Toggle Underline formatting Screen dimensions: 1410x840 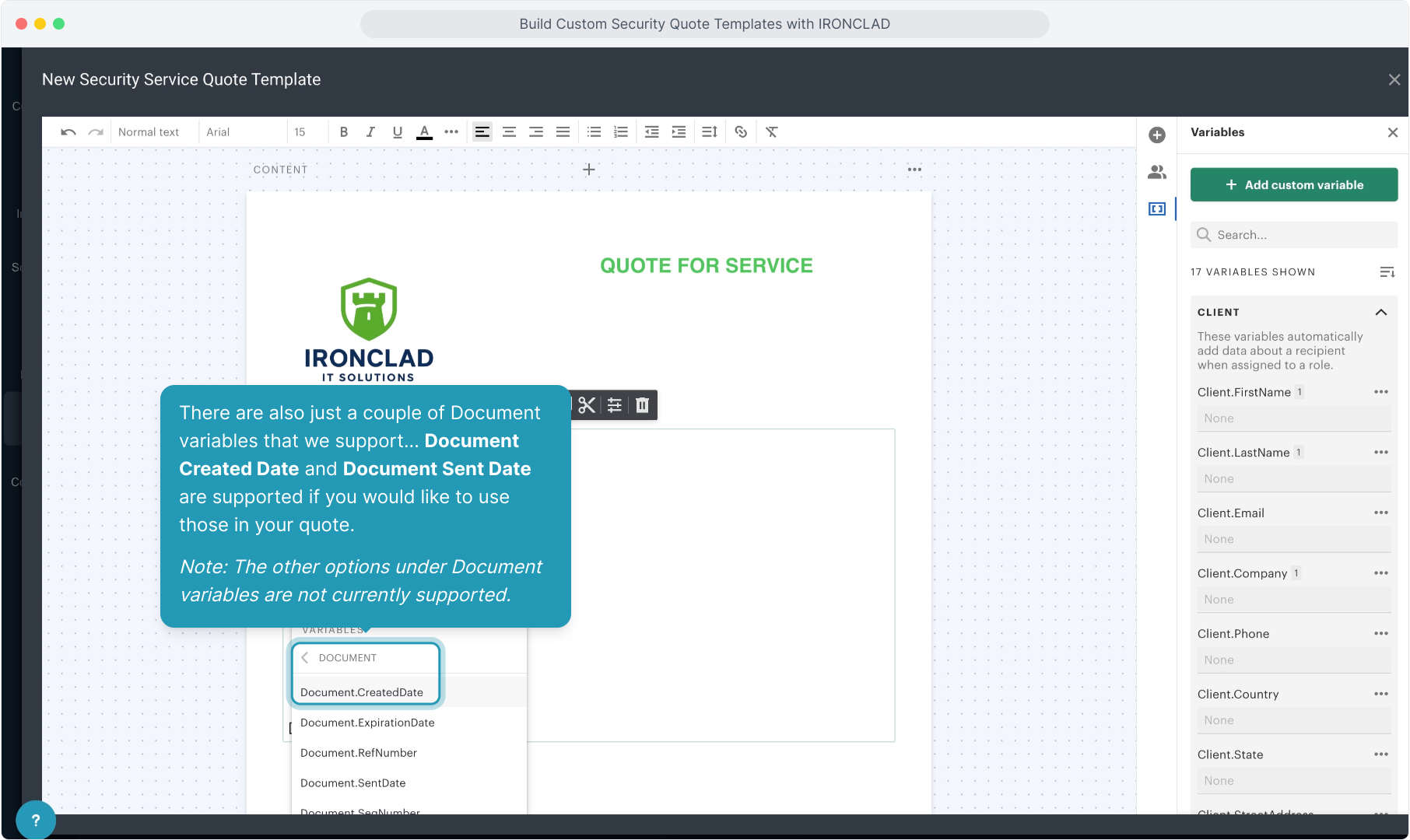tap(398, 132)
